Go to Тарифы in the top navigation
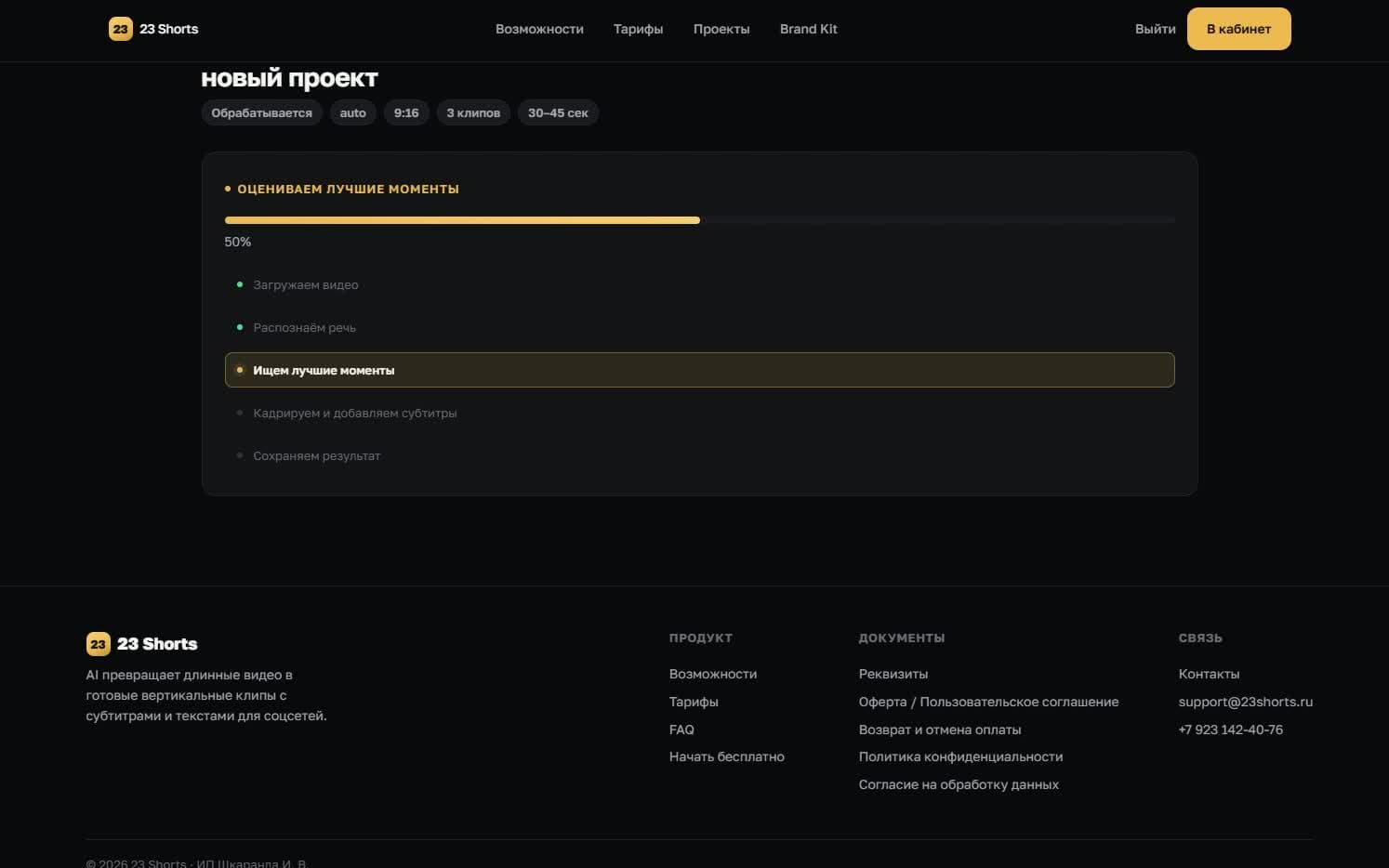Screen dimensions: 1389x868 pyautogui.click(x=638, y=29)
